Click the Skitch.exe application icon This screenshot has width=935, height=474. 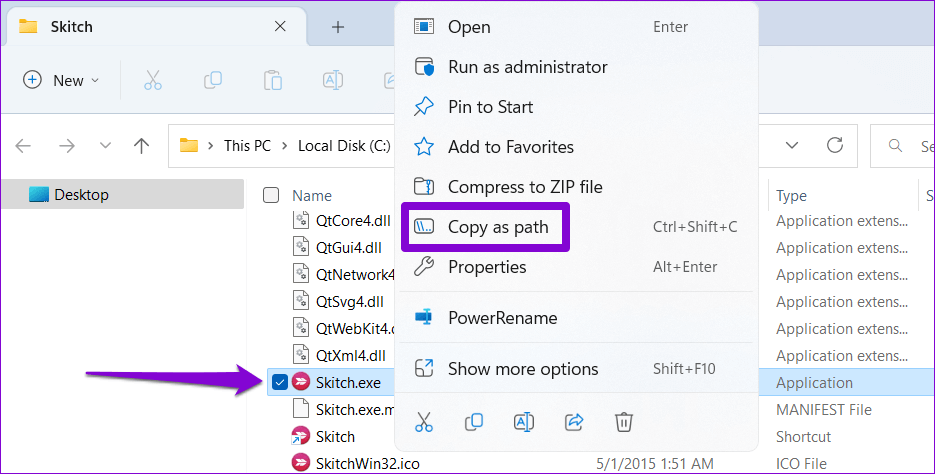[x=301, y=382]
